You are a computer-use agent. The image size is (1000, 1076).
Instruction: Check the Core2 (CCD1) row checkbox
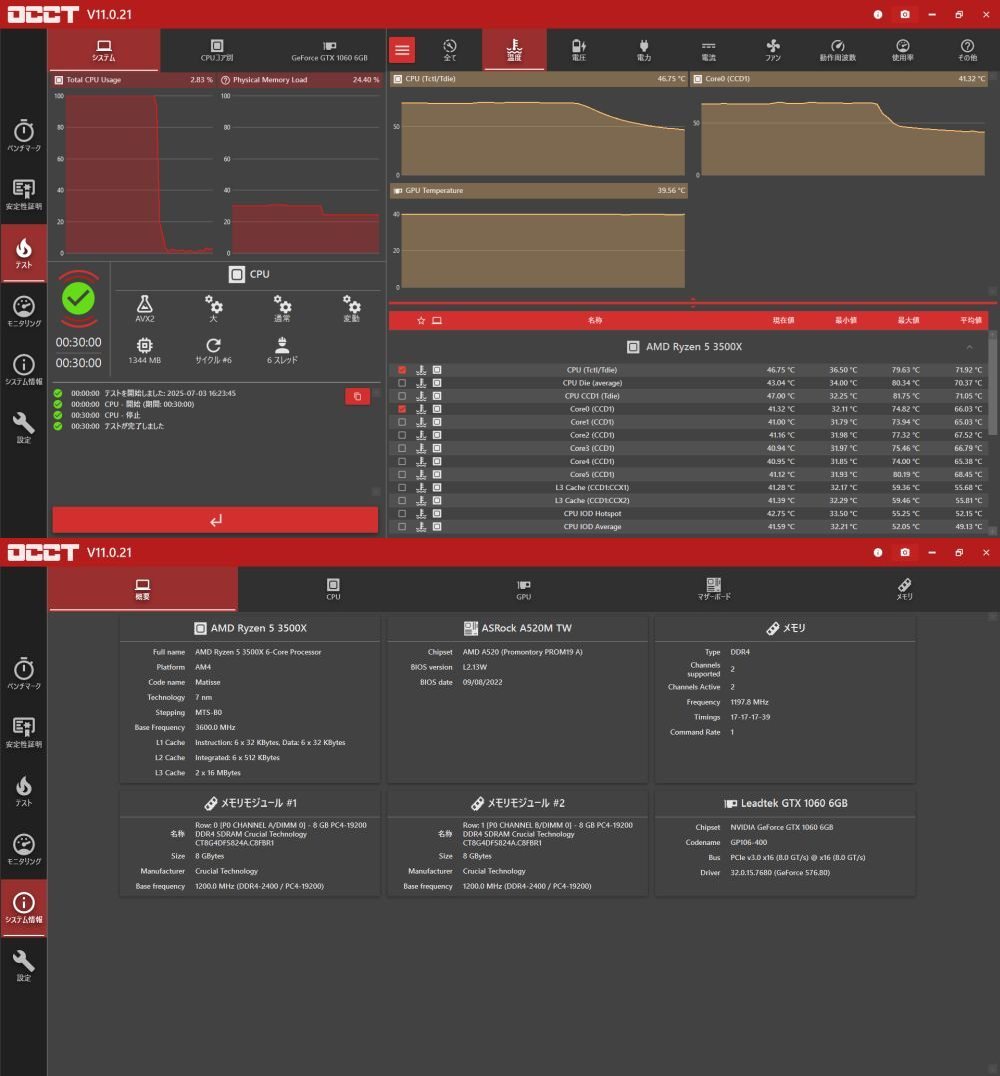402,435
